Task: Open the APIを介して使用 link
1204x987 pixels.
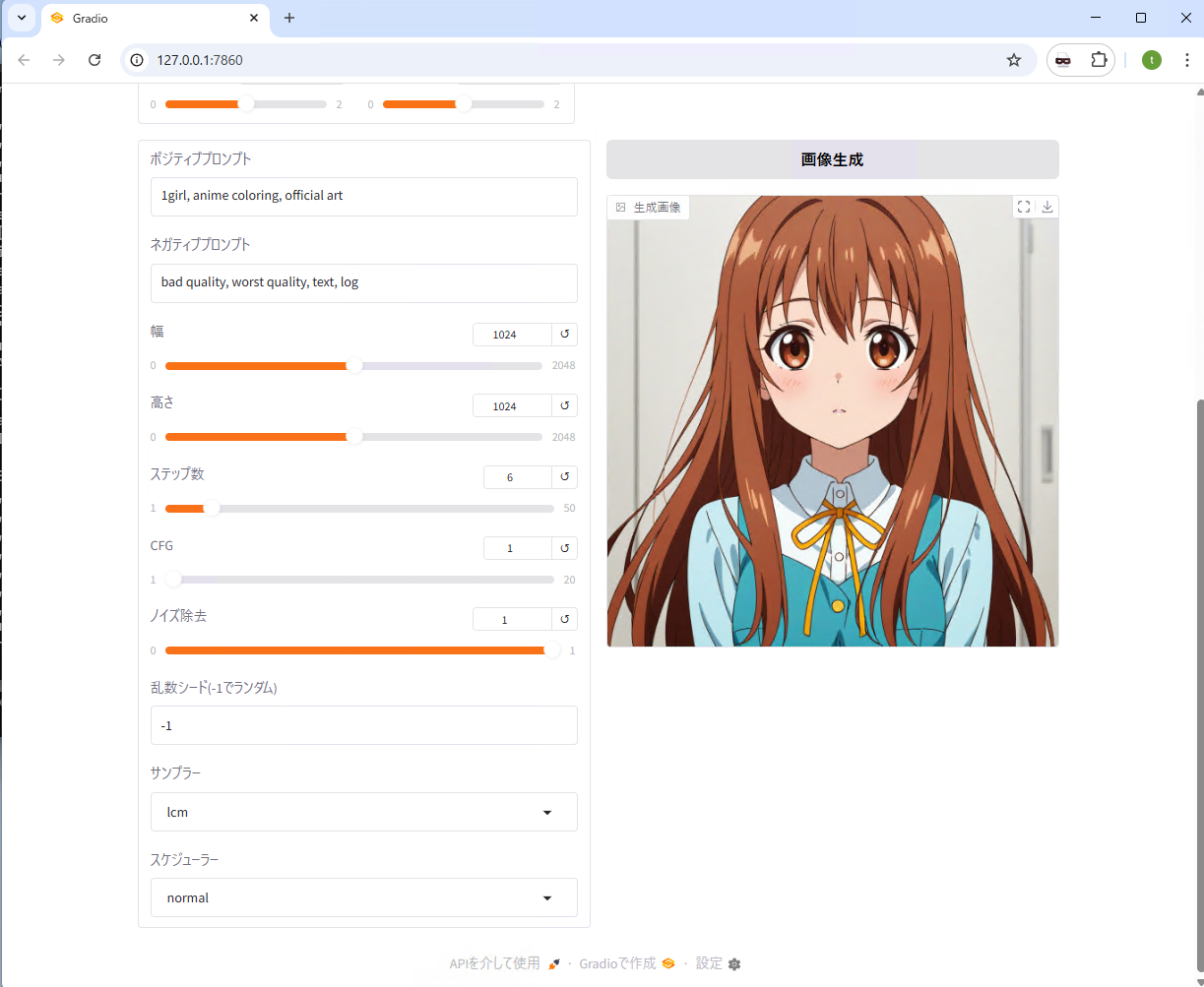Action: (x=505, y=963)
